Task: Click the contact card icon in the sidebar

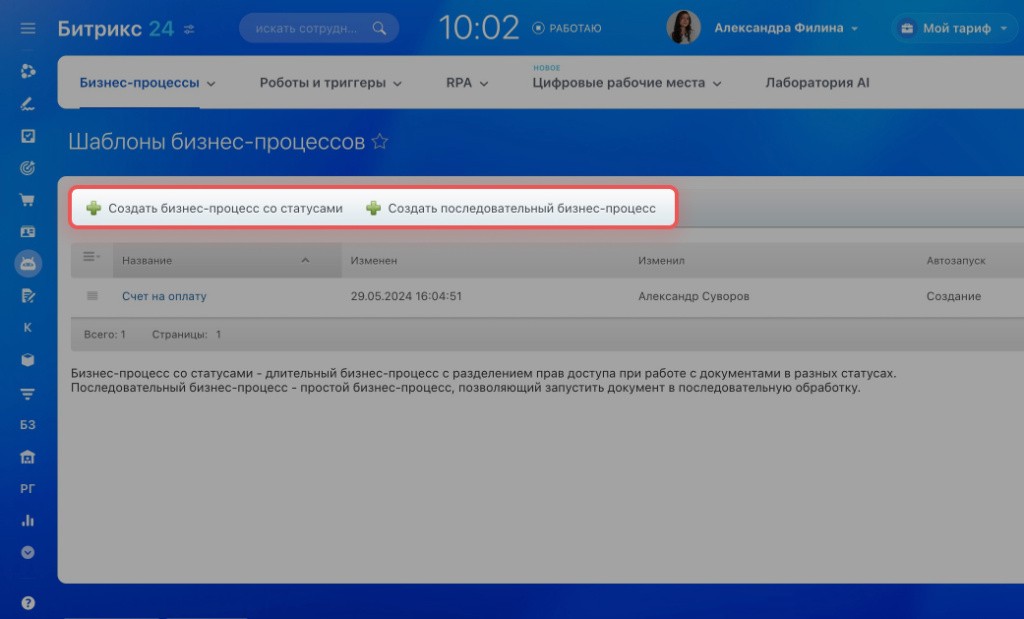Action: coord(27,232)
